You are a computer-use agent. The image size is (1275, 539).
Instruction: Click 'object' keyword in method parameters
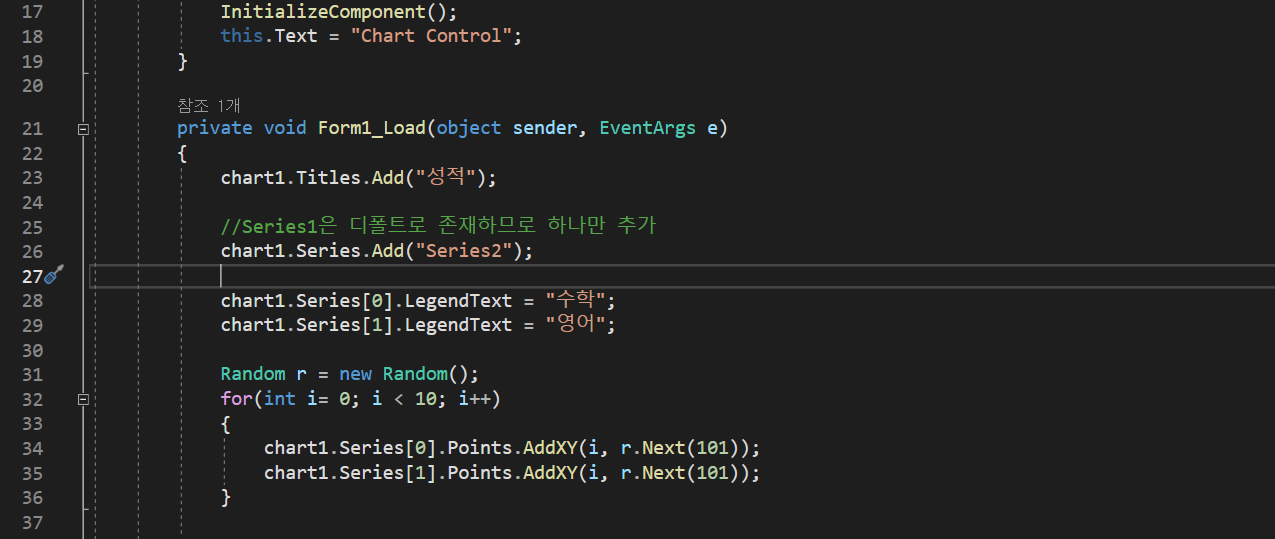tap(469, 128)
